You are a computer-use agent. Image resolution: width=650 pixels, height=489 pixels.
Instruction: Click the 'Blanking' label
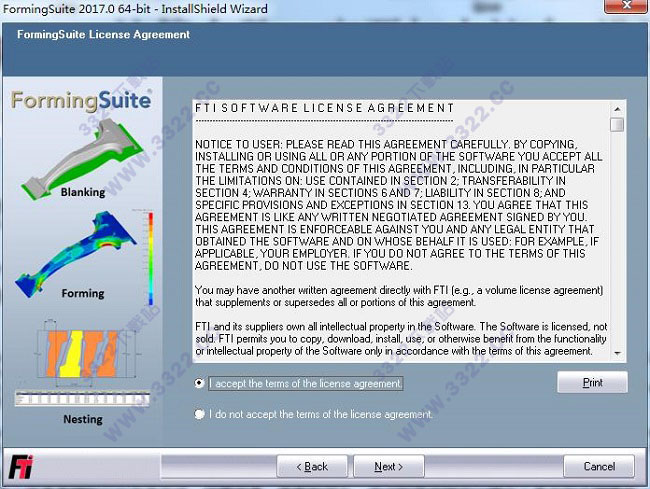point(83,192)
